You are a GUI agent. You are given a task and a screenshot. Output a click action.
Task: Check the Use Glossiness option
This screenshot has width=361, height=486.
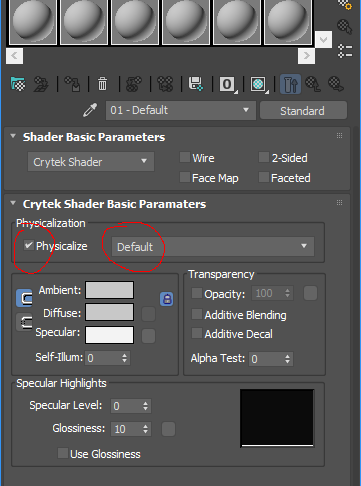(63, 453)
